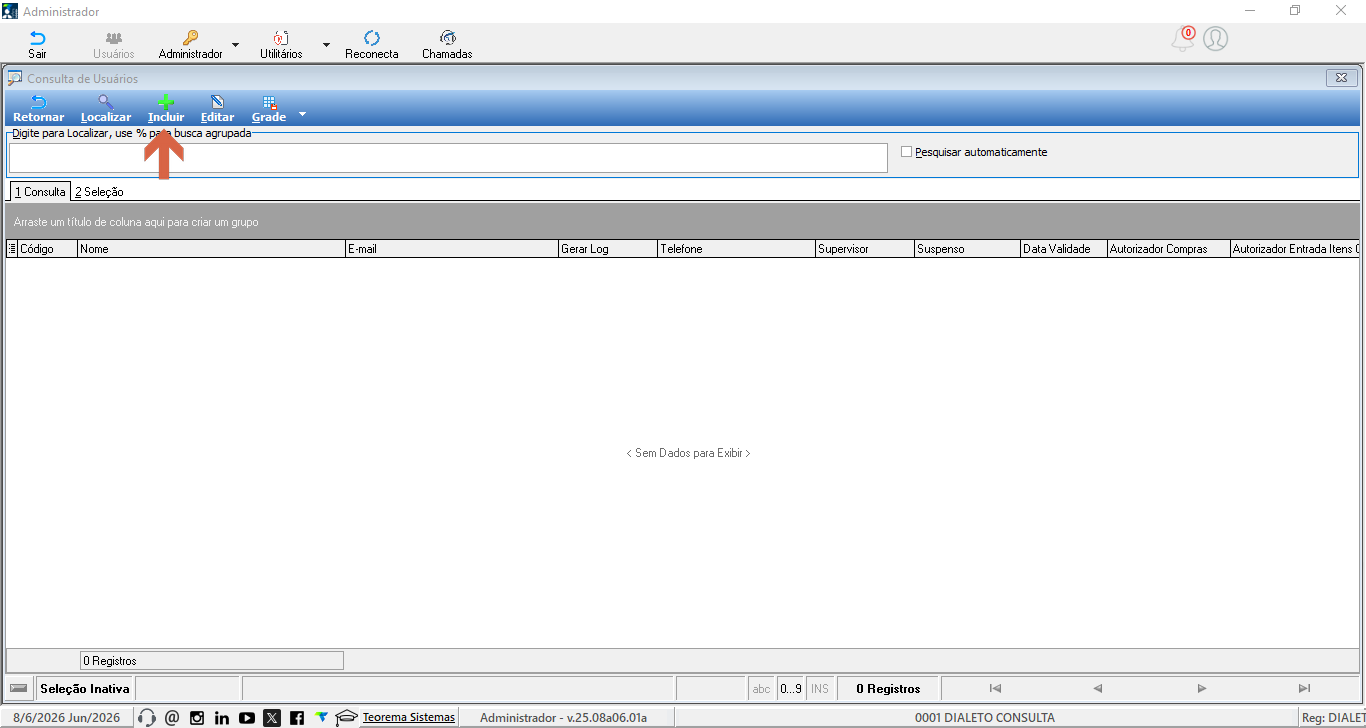Click the Telefone column header

[x=737, y=249]
